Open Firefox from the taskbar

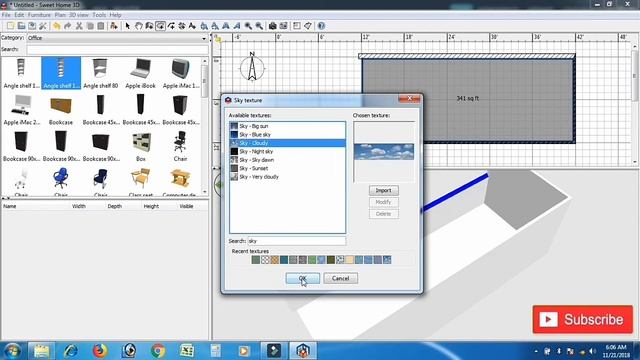(x=100, y=351)
